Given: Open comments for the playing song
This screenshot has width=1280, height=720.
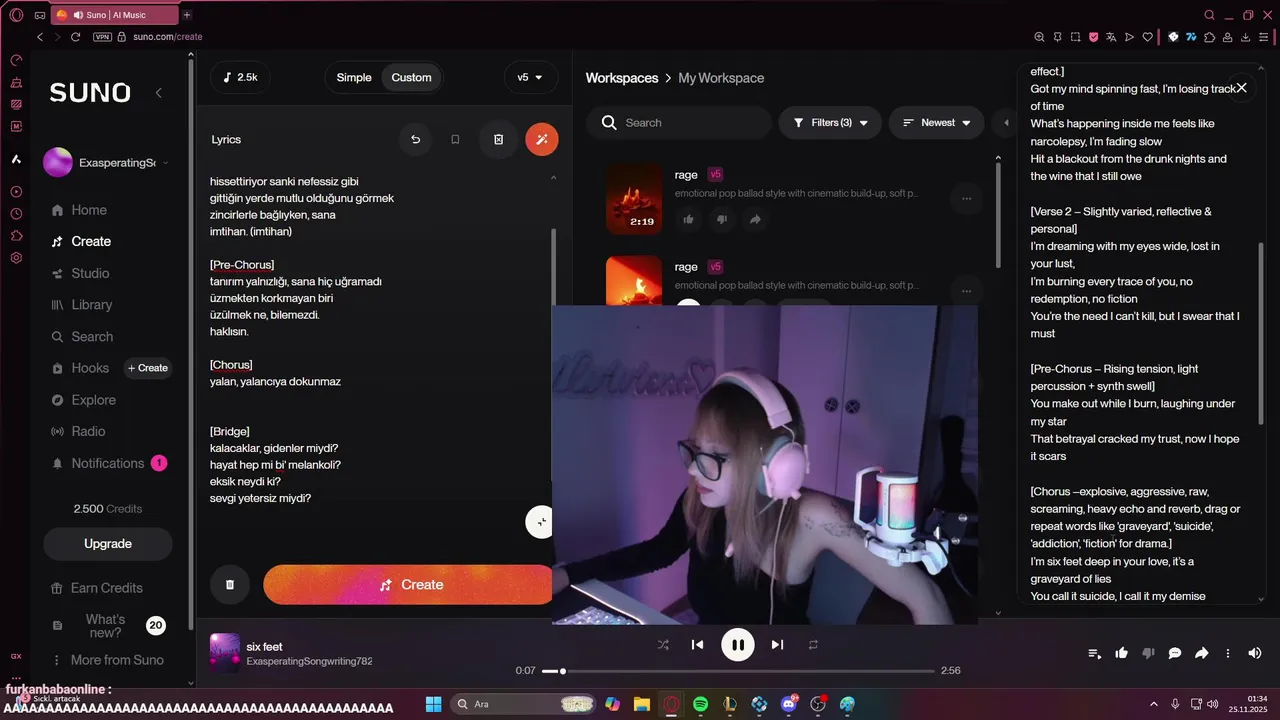Looking at the screenshot, I should point(1175,653).
